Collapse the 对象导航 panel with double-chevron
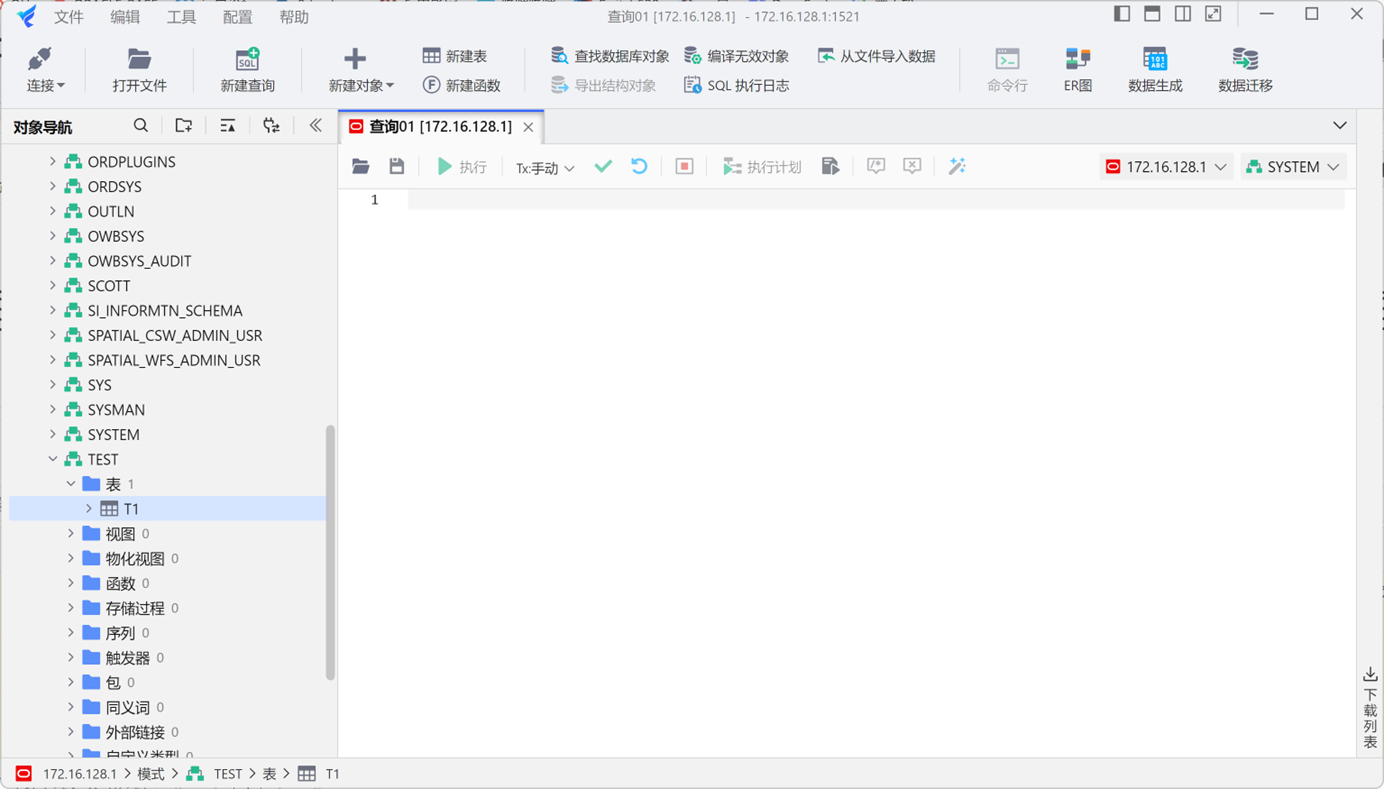 click(316, 126)
